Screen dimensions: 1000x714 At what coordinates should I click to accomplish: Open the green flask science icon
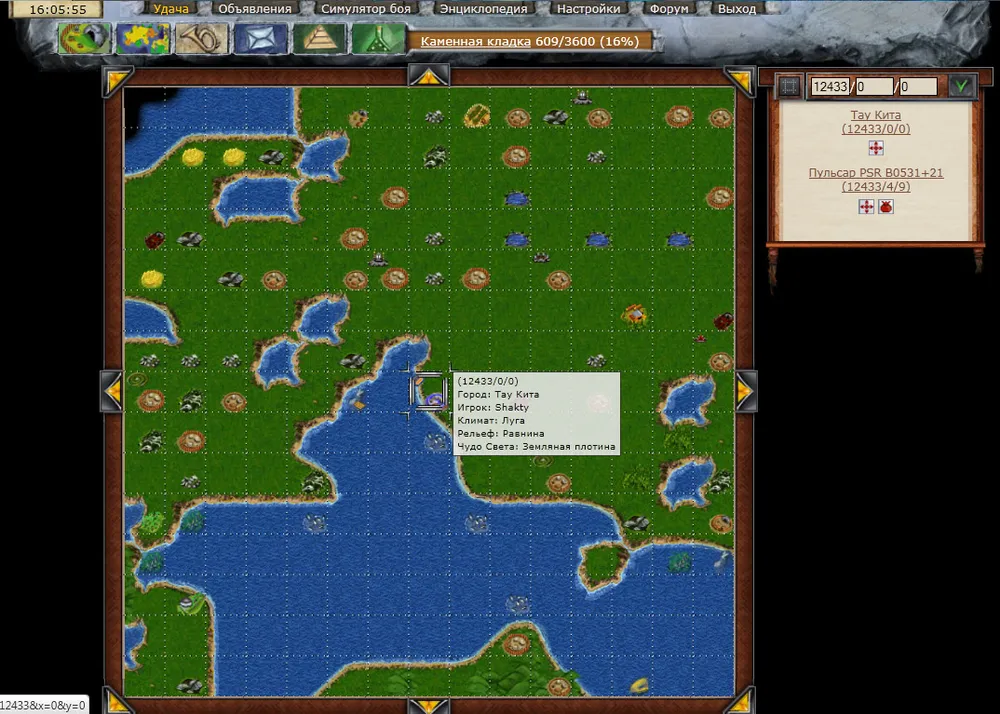coord(378,39)
